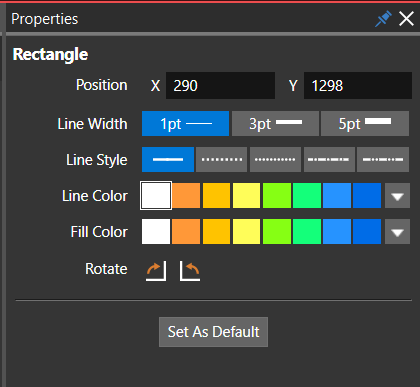The width and height of the screenshot is (420, 387).
Task: Choose dark blue Fill Color swatch
Action: [x=367, y=232]
